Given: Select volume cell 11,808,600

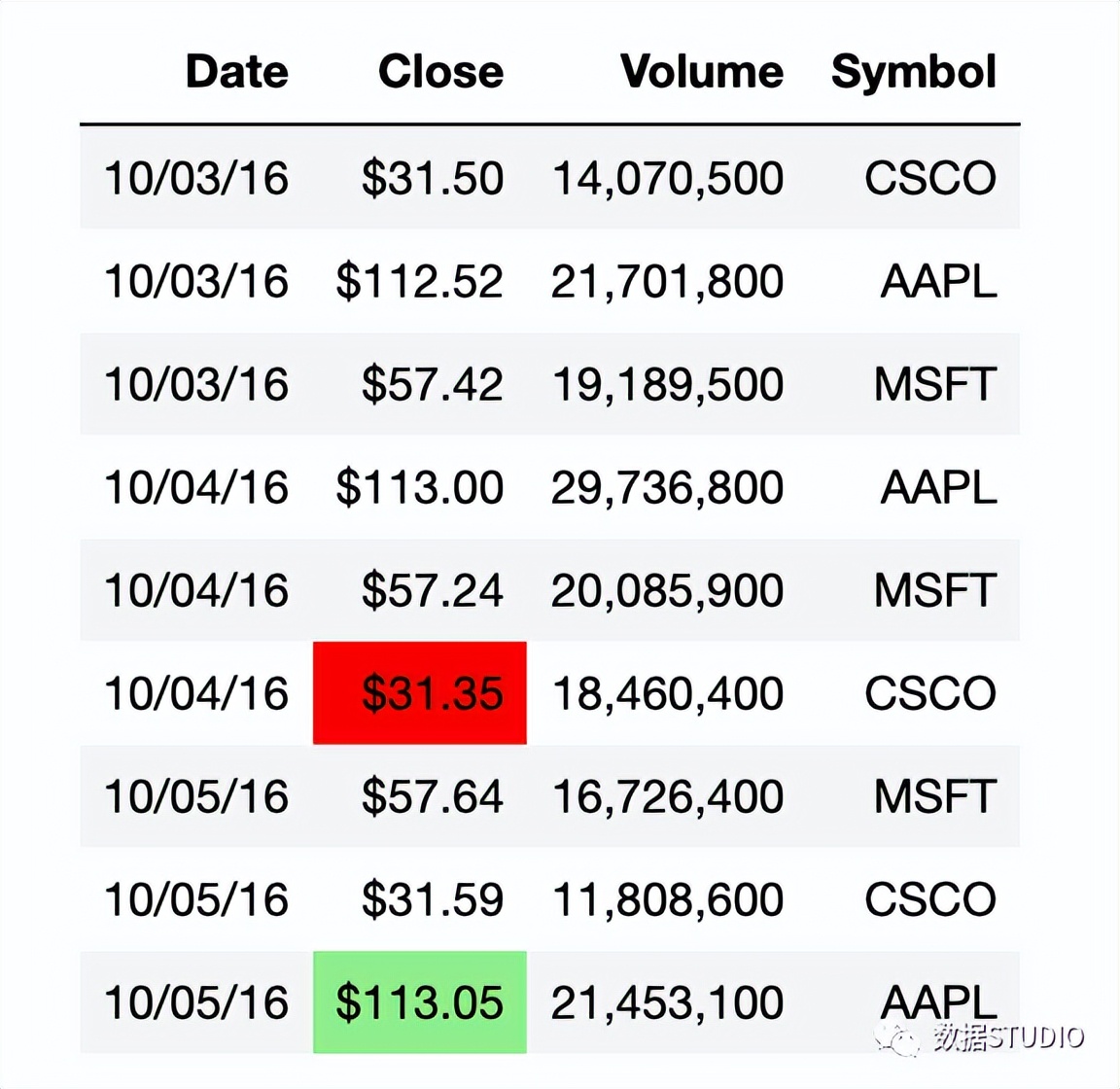Looking at the screenshot, I should (x=667, y=899).
